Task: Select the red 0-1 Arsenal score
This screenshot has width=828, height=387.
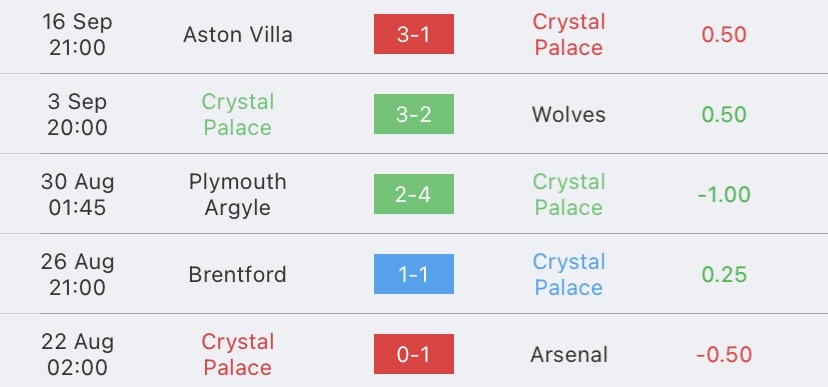Action: 413,354
